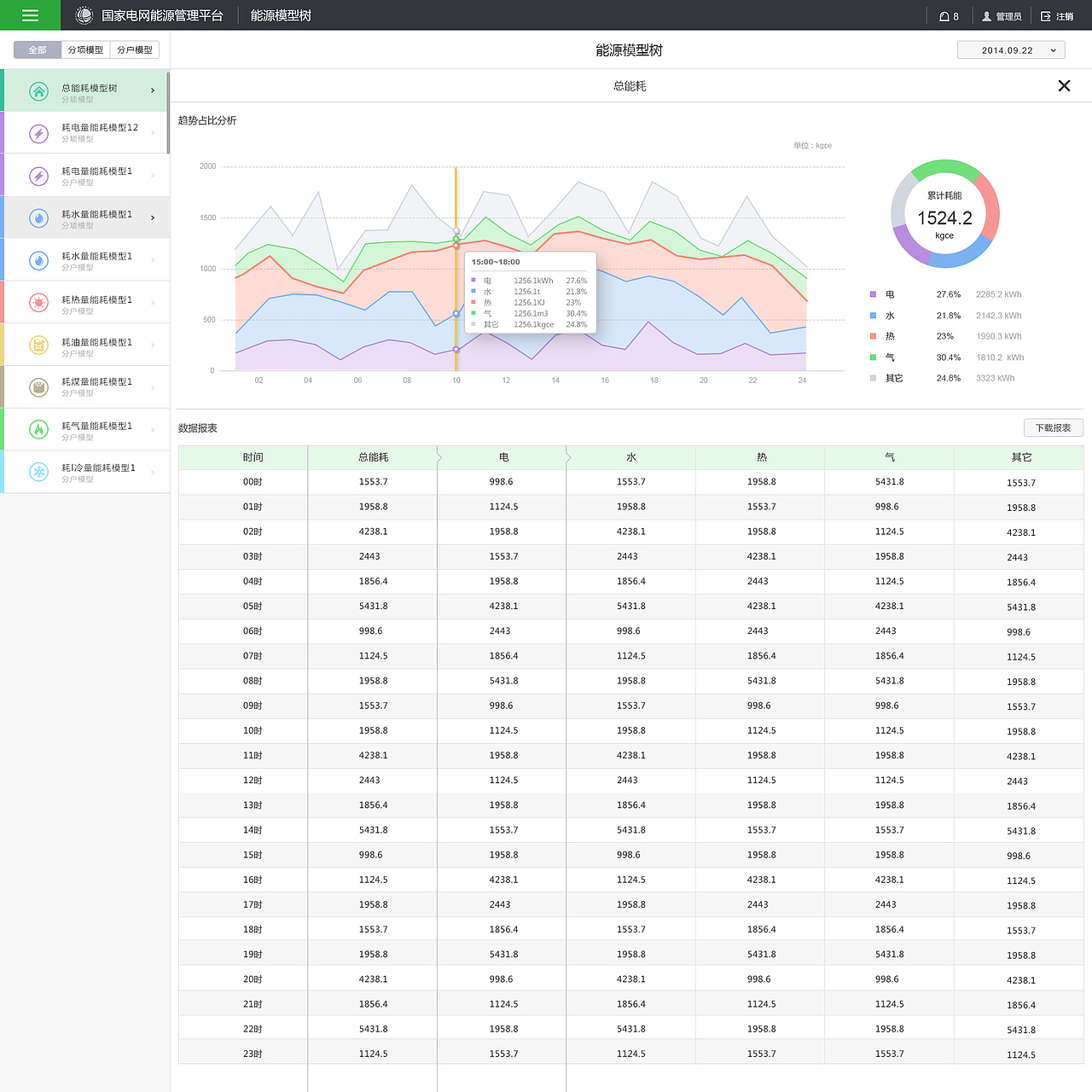Click the 总能耗 column header
Image resolution: width=1092 pixels, height=1092 pixels.
tap(374, 457)
